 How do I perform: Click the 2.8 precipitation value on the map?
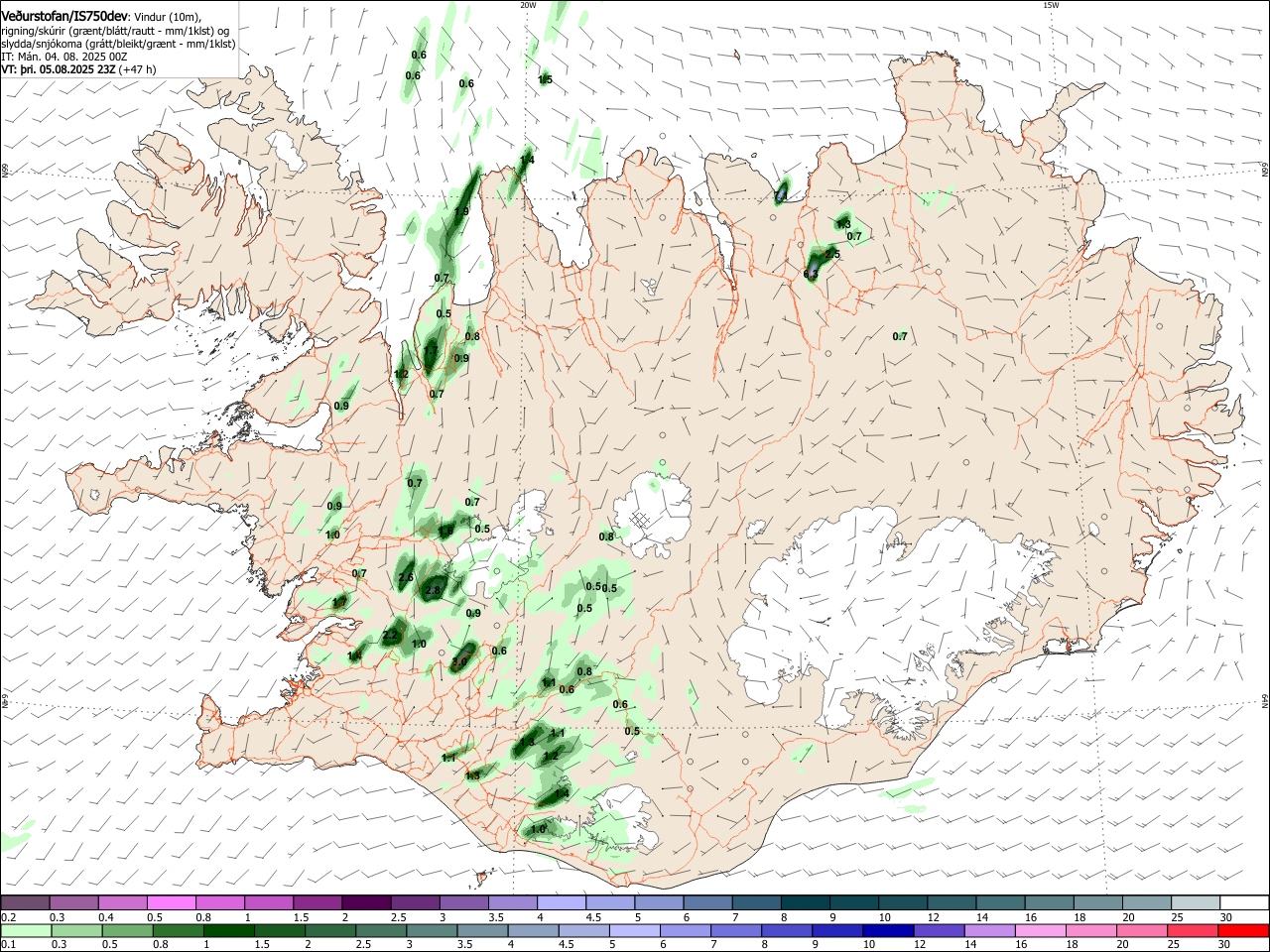click(433, 591)
